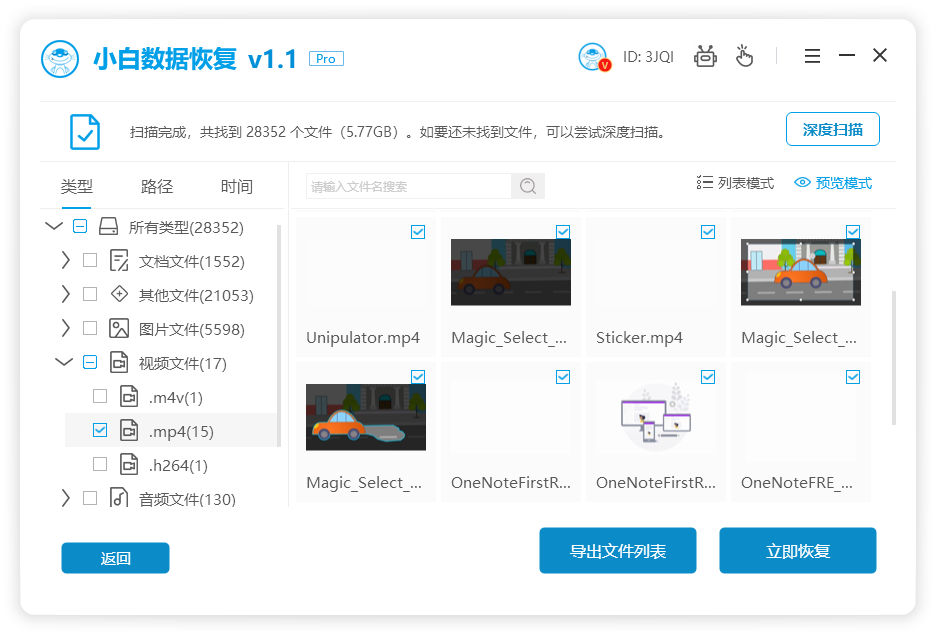Click the audio files music icon
This screenshot has width=936, height=636.
[x=119, y=497]
